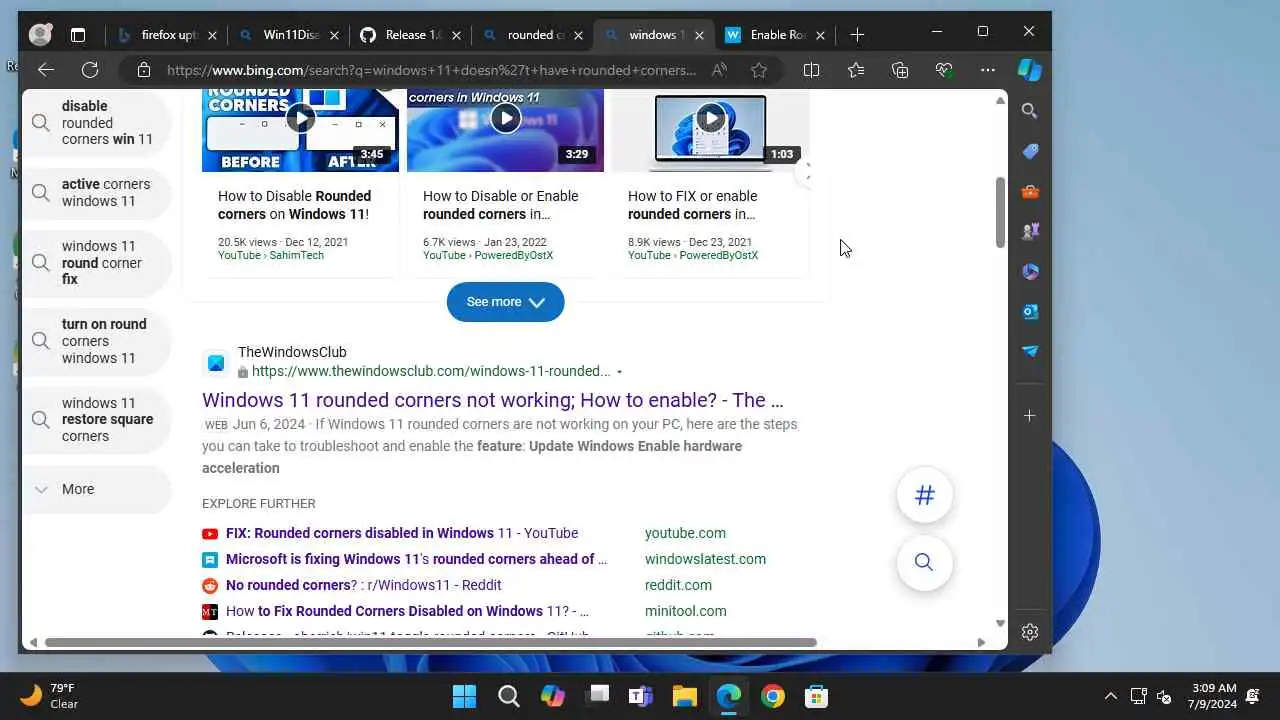Open Drop paper plane in sidebar
The width and height of the screenshot is (1280, 720).
point(1030,351)
